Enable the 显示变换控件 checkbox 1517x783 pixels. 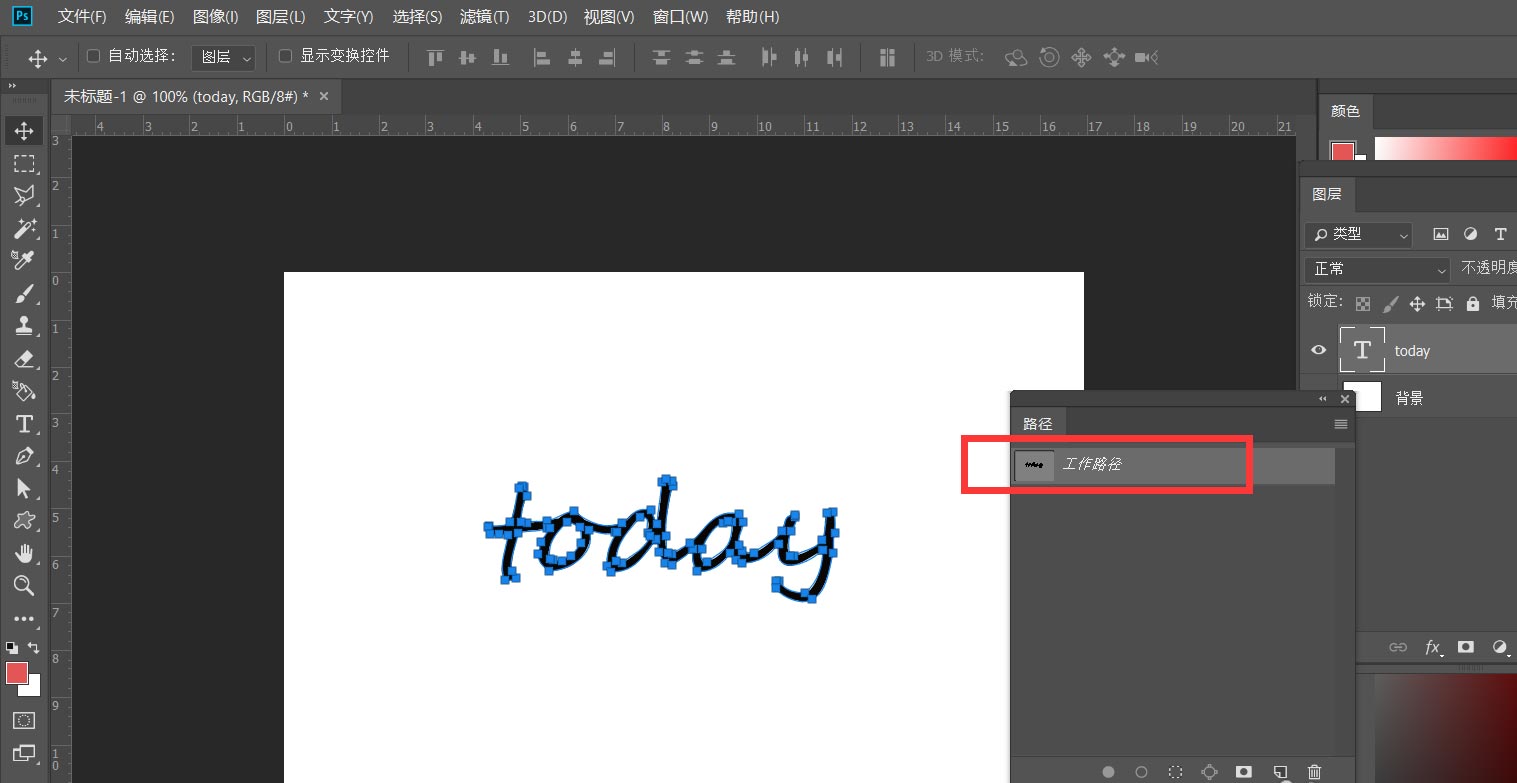[x=285, y=56]
